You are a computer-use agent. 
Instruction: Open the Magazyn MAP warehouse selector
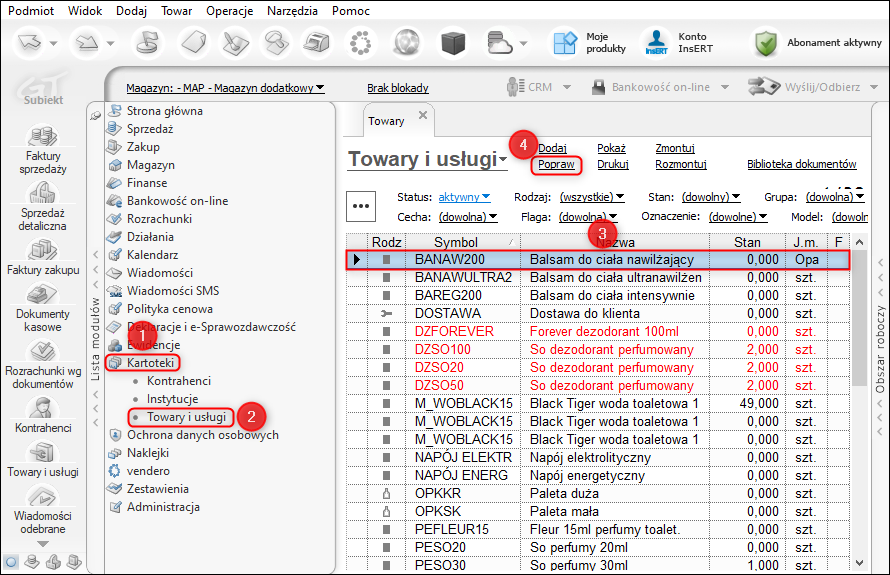(225, 88)
